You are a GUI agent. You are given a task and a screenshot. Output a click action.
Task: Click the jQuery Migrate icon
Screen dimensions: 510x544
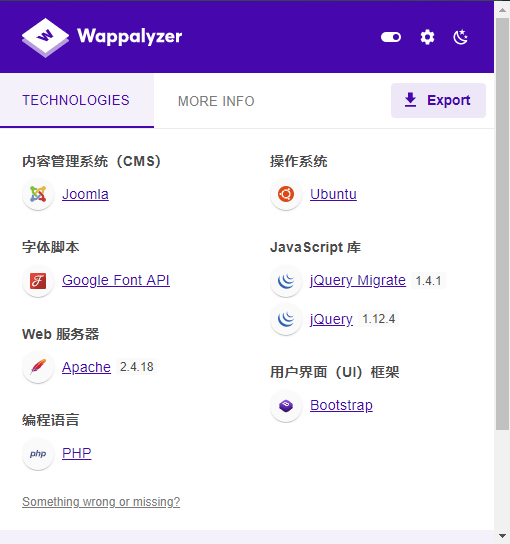286,281
